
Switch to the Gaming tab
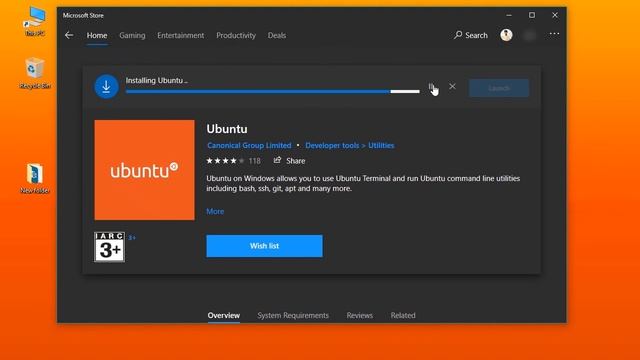click(x=132, y=36)
